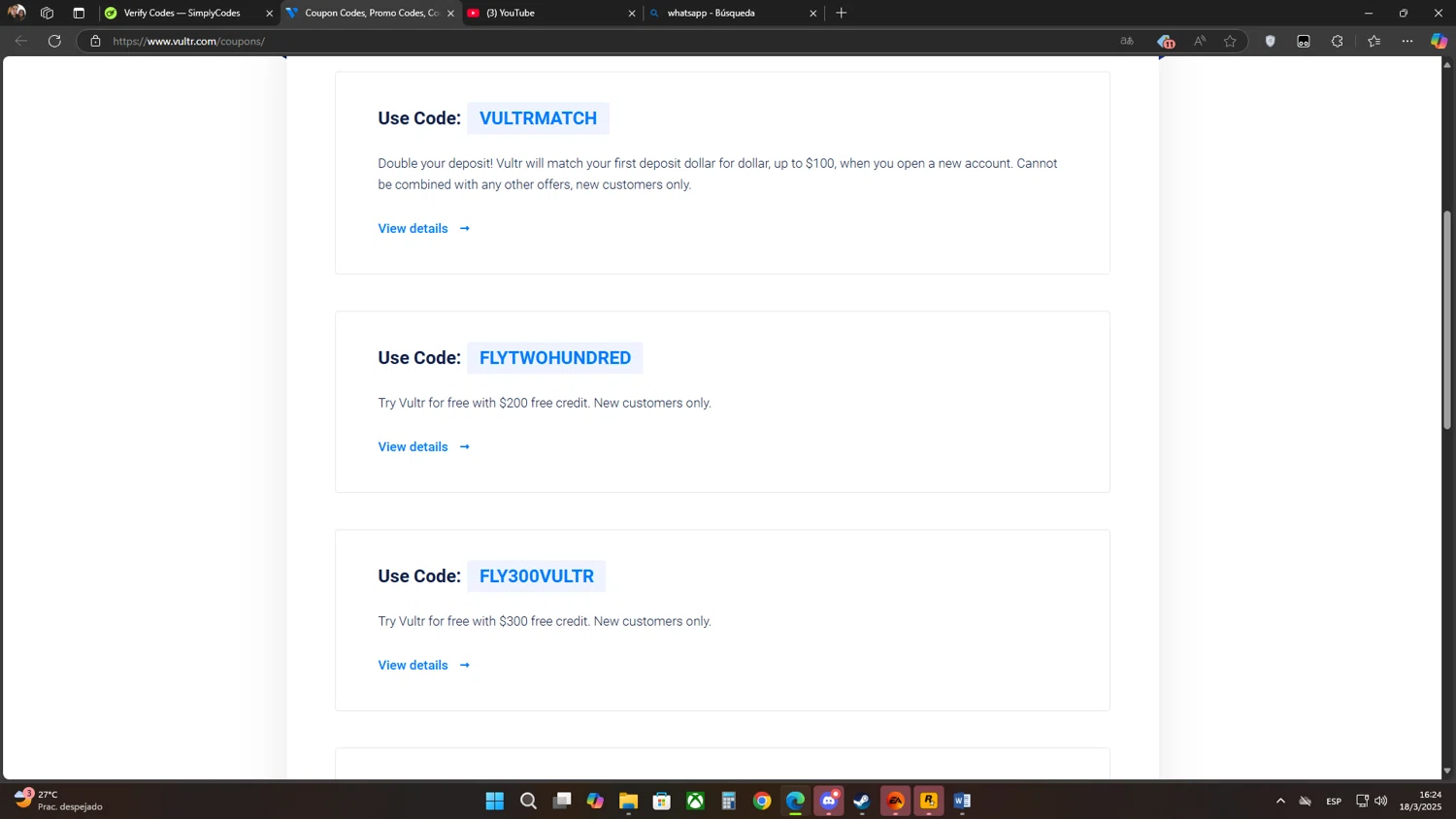Open Rockstar Games Launcher from taskbar
This screenshot has width=1456, height=819.
coord(929,801)
